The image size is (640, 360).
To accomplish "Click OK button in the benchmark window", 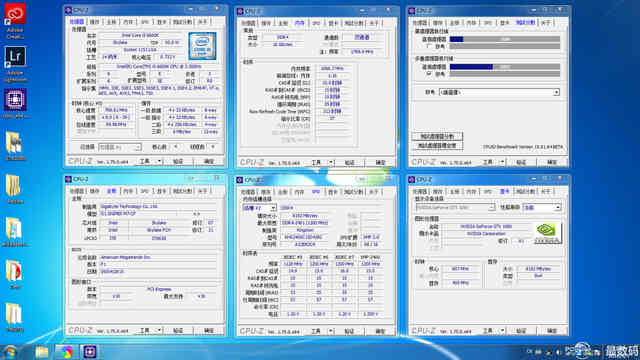I will 552,162.
